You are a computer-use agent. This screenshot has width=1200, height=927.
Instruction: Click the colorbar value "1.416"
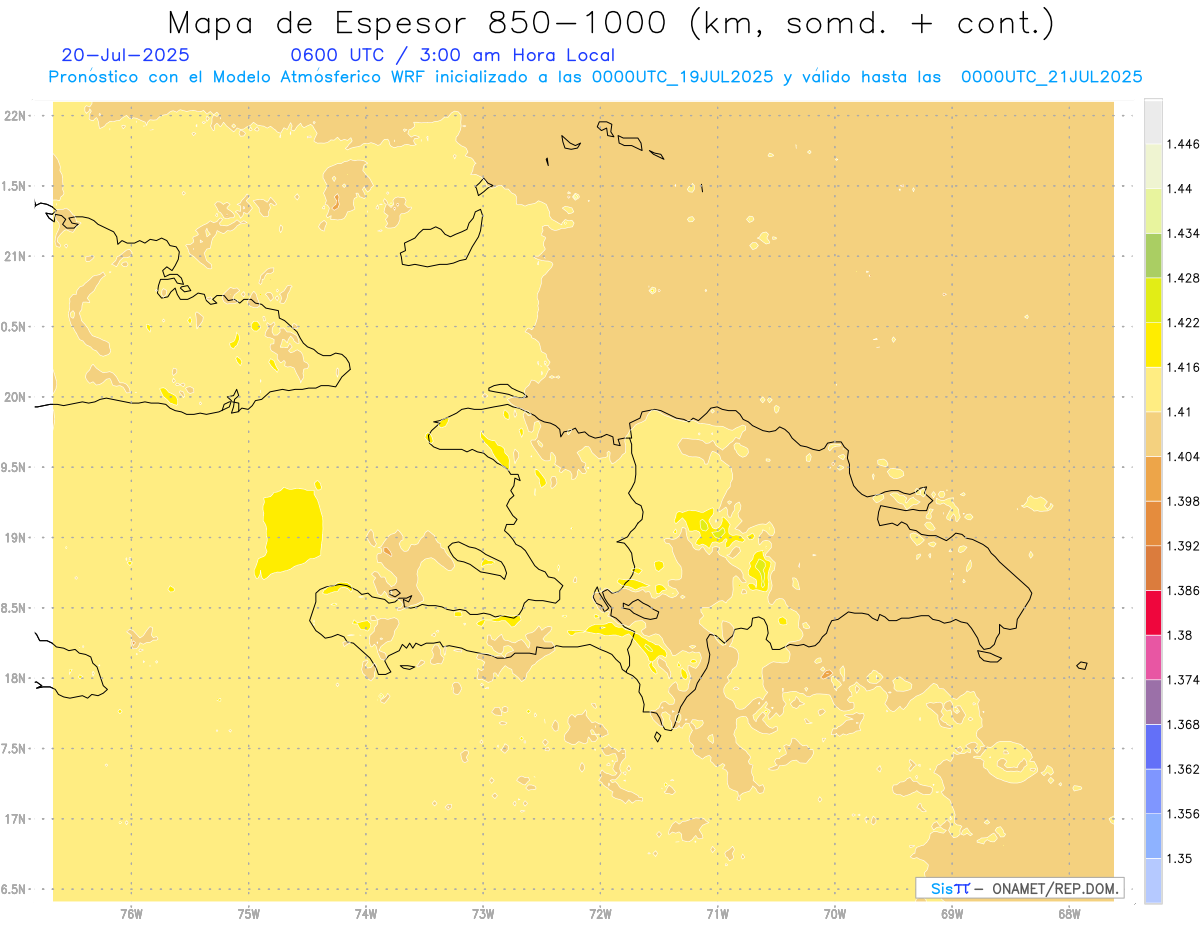(1183, 367)
